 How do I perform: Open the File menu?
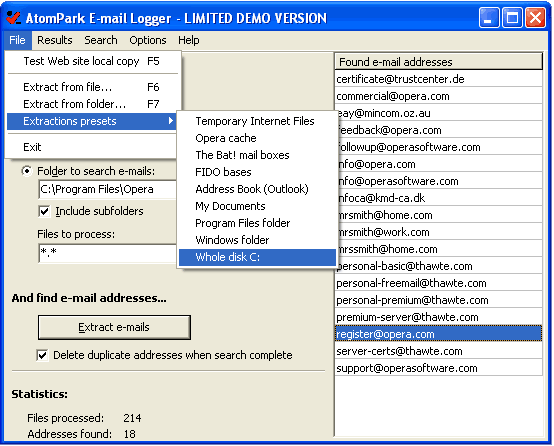pos(17,40)
